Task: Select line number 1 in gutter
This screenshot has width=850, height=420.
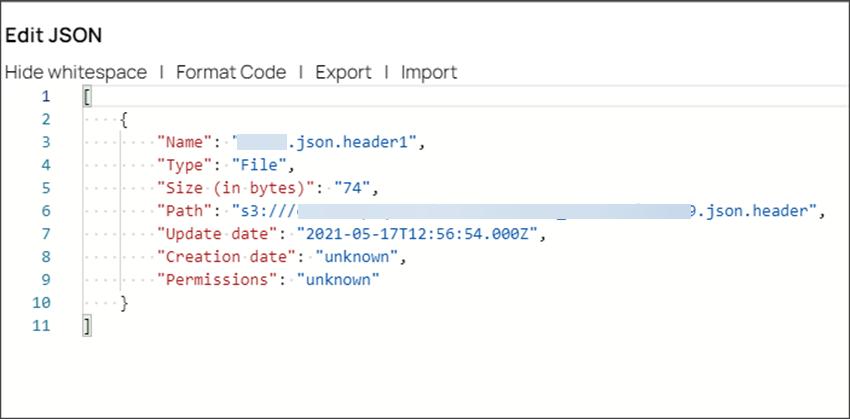Action: click(x=44, y=97)
